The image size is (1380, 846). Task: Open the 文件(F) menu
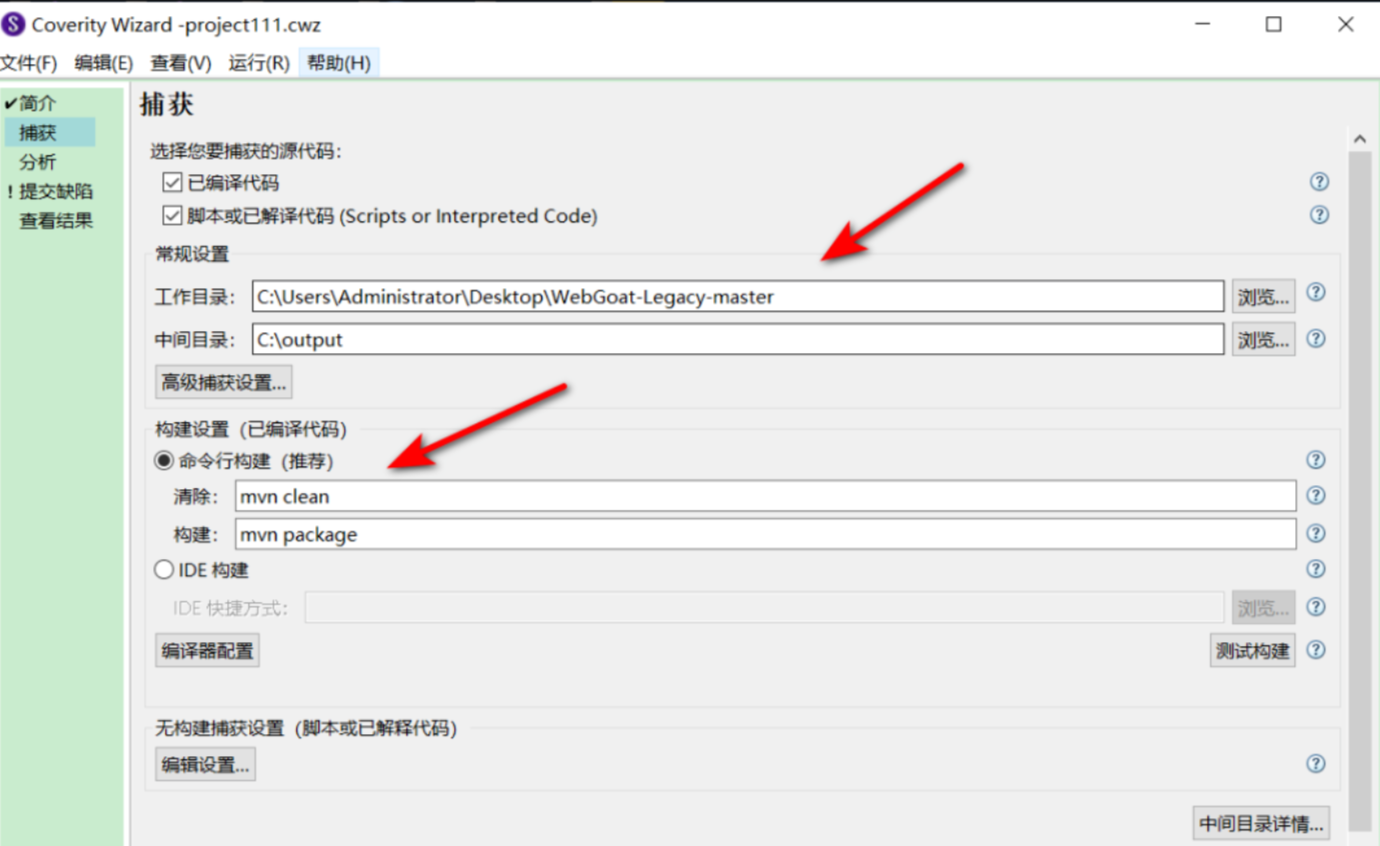click(29, 63)
